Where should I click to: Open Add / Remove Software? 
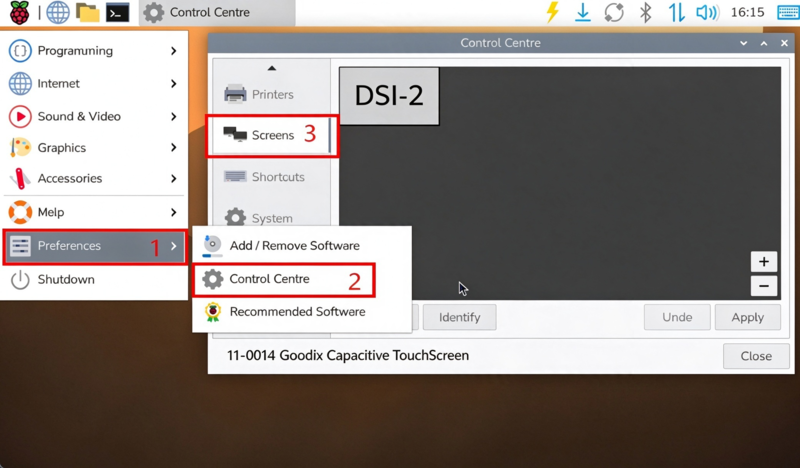302,245
